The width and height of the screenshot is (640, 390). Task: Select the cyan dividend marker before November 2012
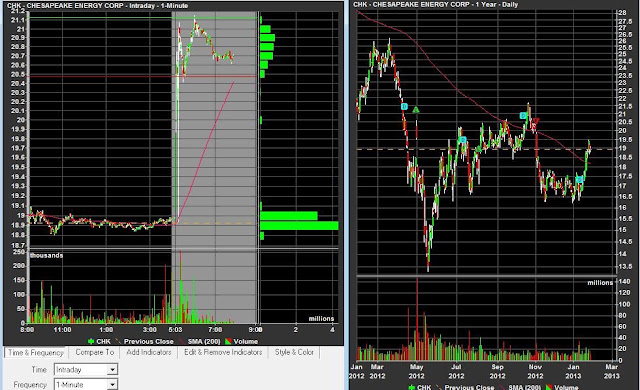[523, 116]
